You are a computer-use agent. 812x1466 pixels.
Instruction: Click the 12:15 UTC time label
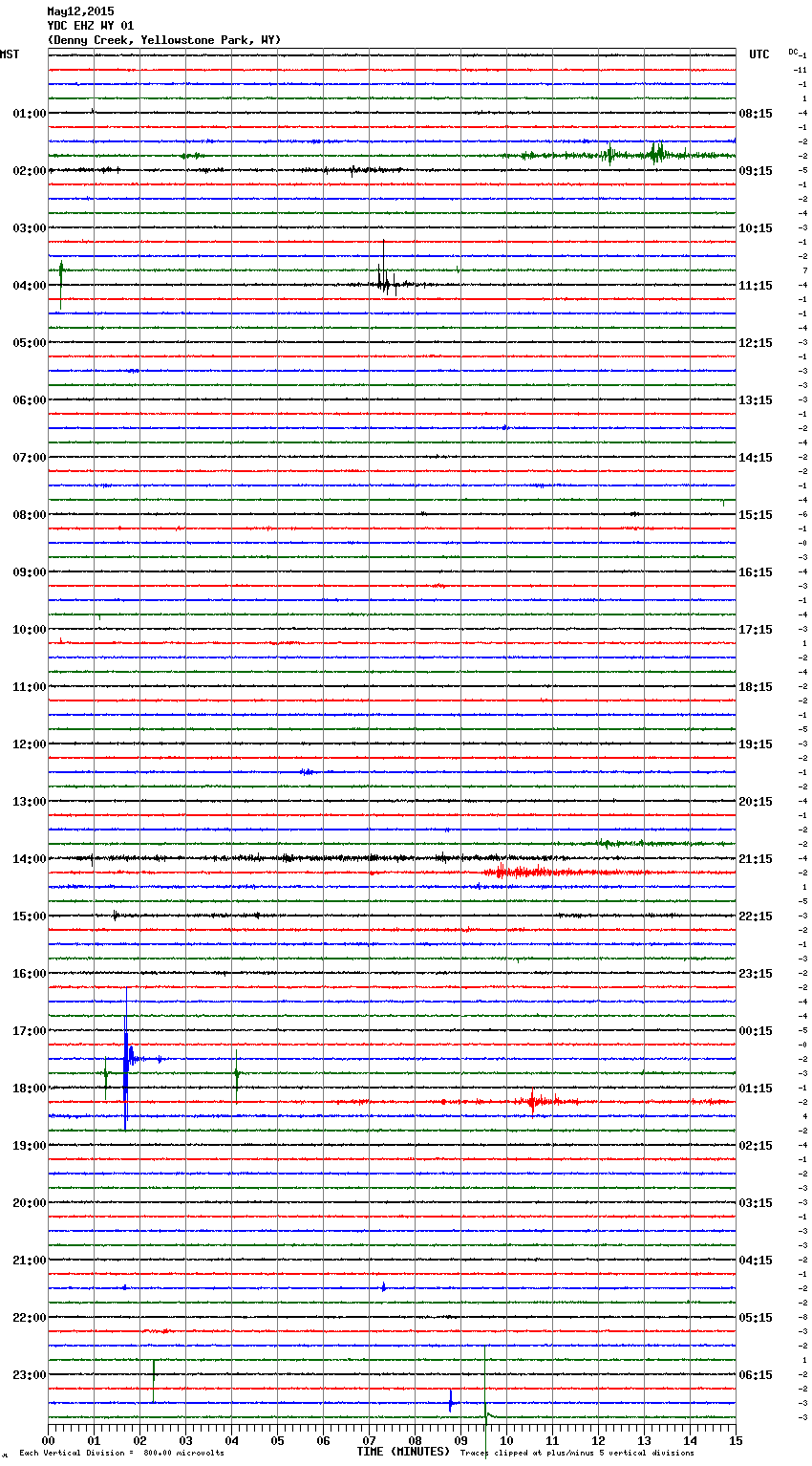tap(756, 343)
